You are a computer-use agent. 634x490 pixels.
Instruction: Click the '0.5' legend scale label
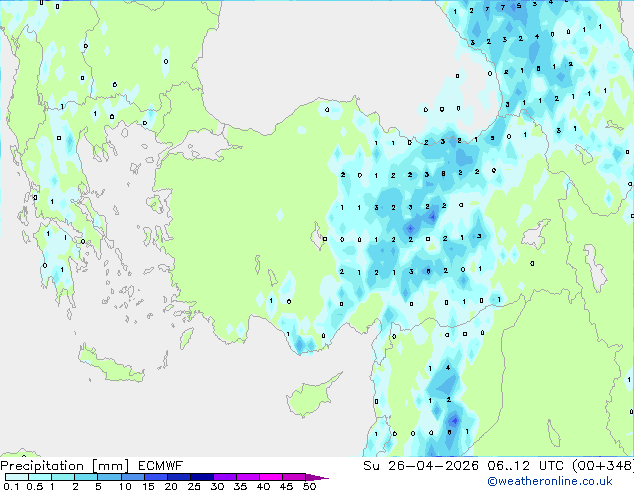34,486
